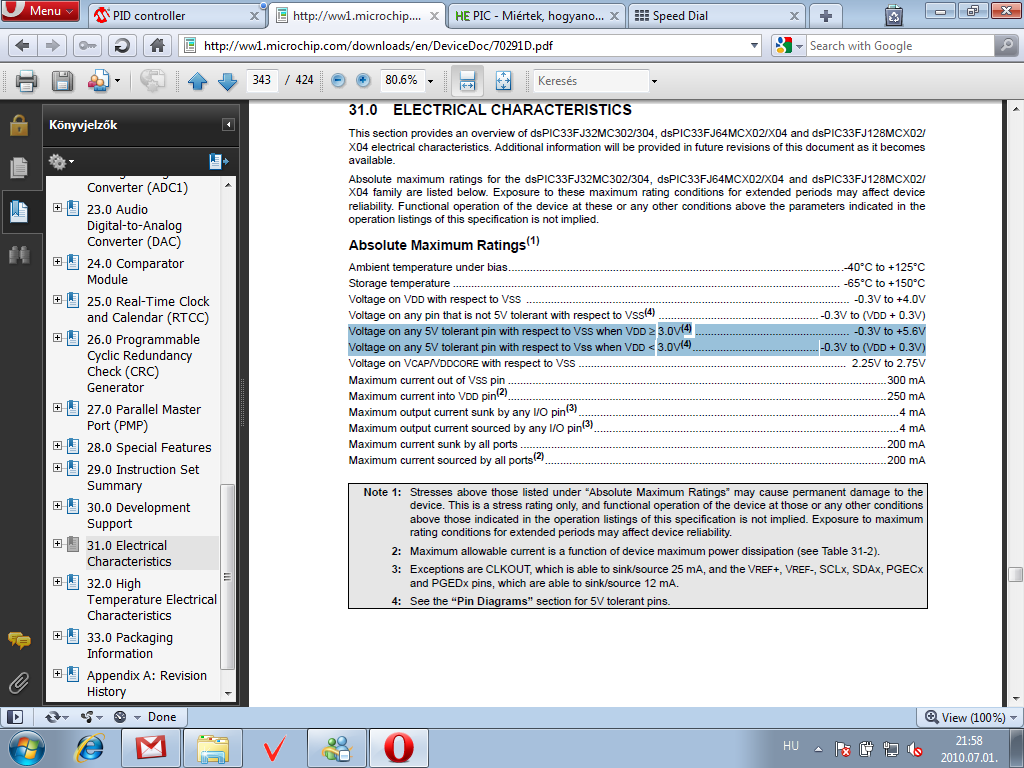Print the PDF with printer icon

[x=26, y=81]
